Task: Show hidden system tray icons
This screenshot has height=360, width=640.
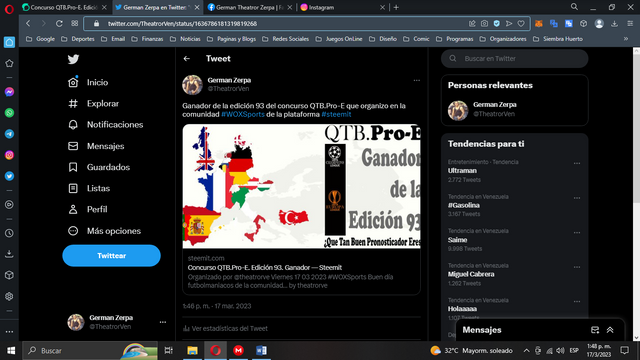Action: coord(527,351)
